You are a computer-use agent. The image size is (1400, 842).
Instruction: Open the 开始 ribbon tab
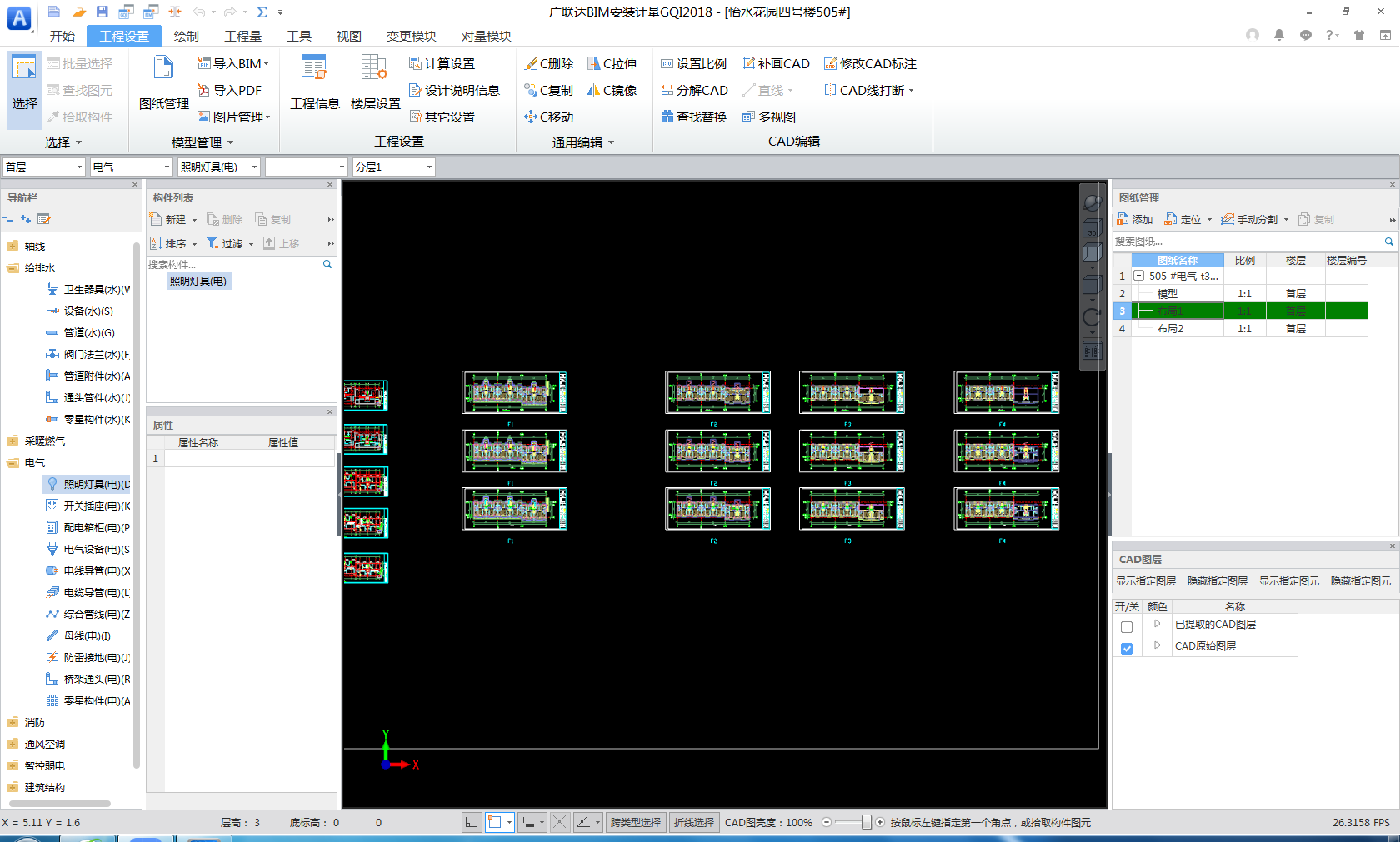pos(62,36)
